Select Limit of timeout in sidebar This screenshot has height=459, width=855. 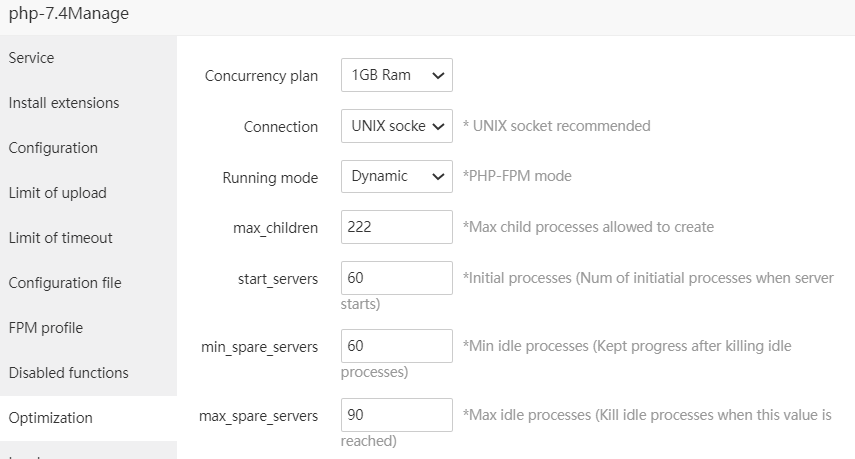click(60, 238)
